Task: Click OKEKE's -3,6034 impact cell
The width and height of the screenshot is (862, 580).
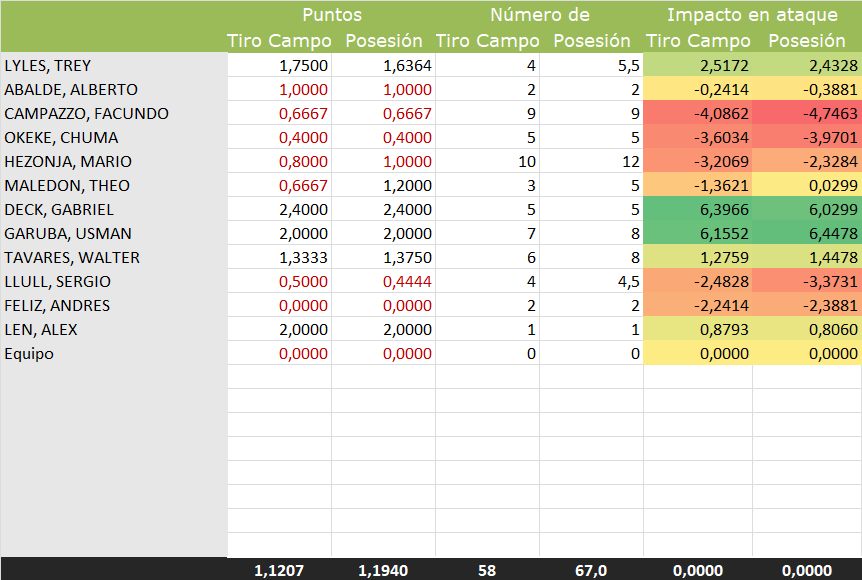Action: click(698, 138)
